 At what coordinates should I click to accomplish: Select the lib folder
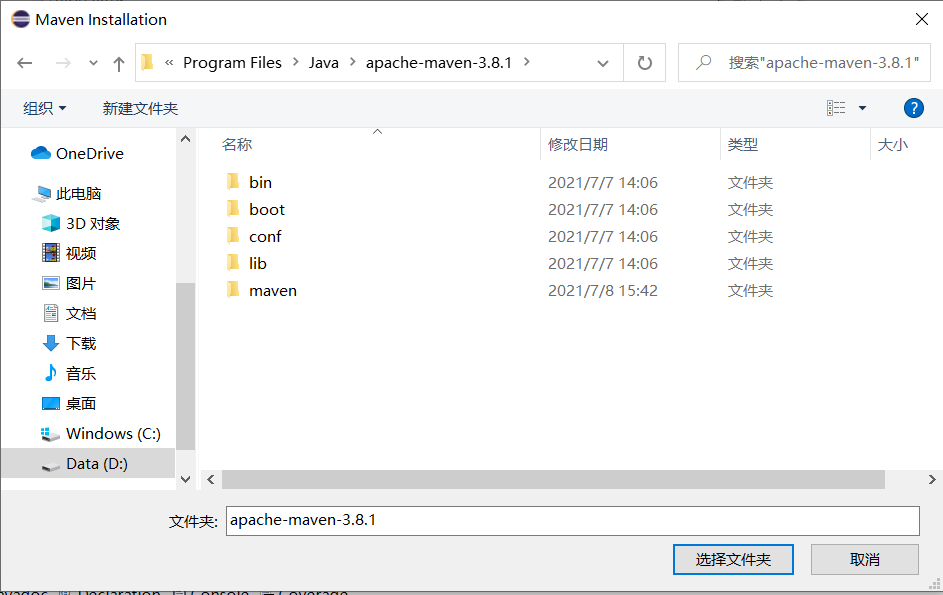coord(257,264)
